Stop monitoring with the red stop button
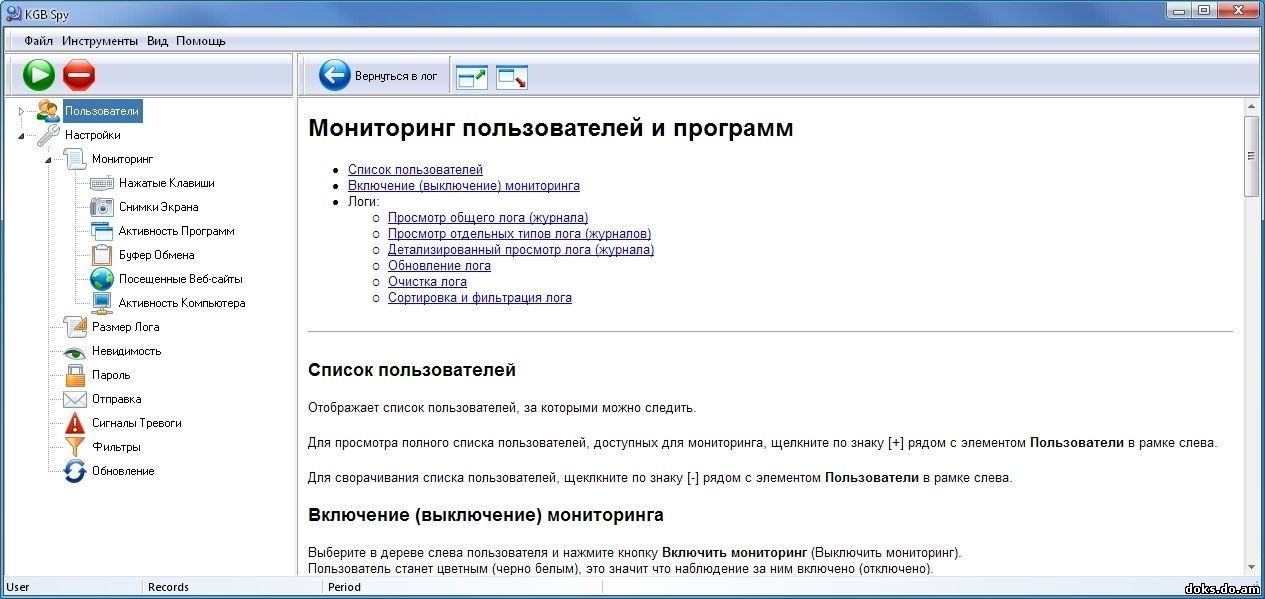 tap(79, 75)
